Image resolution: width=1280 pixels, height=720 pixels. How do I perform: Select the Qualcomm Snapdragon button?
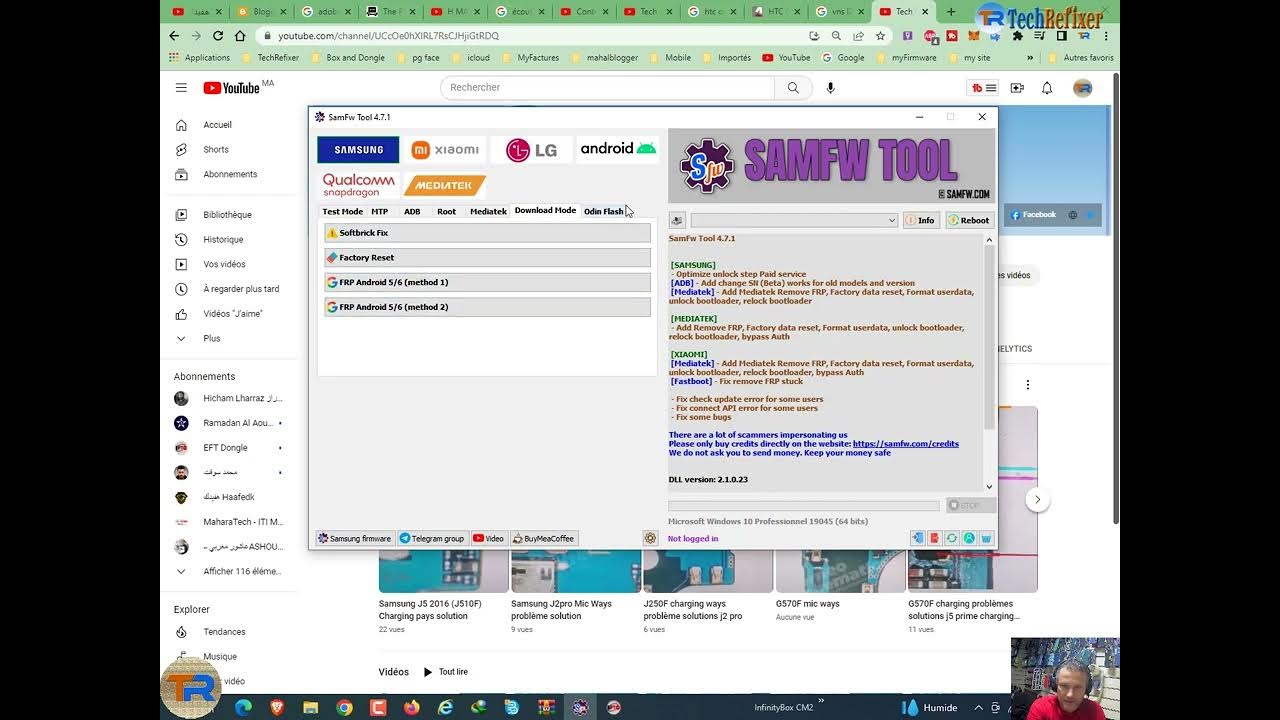[358, 185]
